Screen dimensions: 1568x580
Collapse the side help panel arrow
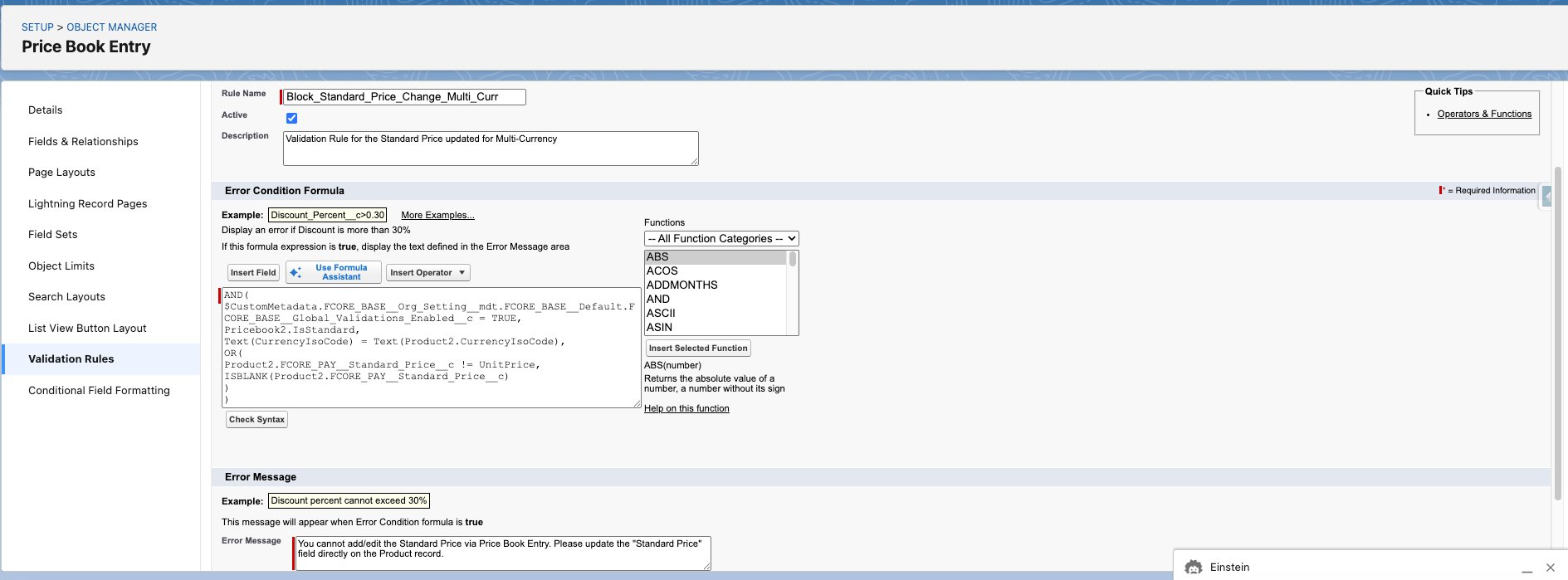click(x=1547, y=197)
